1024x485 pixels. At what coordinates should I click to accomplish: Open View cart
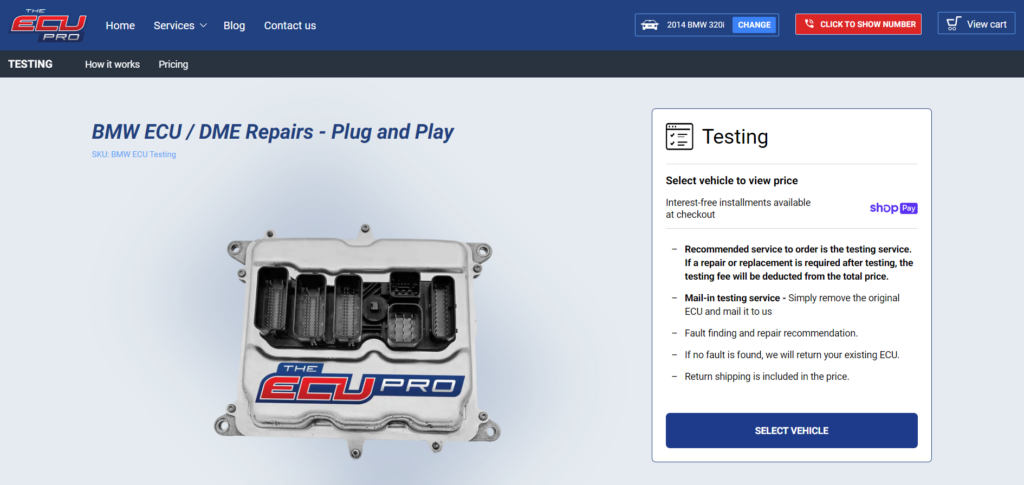tap(976, 23)
